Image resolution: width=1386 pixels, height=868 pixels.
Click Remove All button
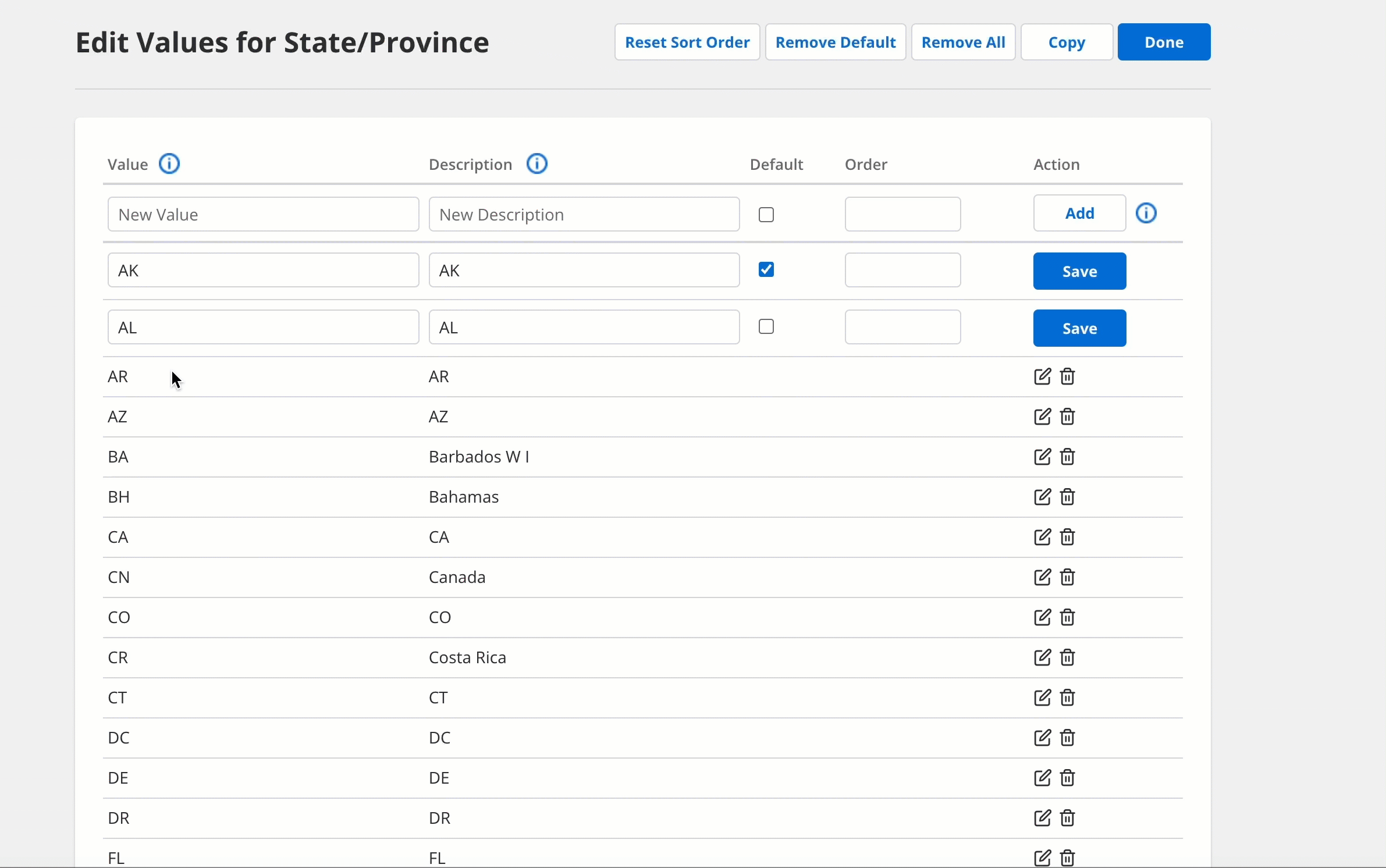pos(963,42)
